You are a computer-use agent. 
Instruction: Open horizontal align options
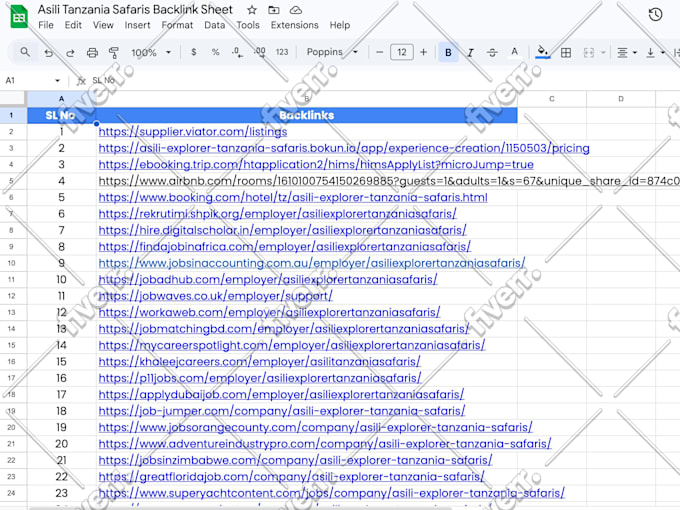(626, 53)
